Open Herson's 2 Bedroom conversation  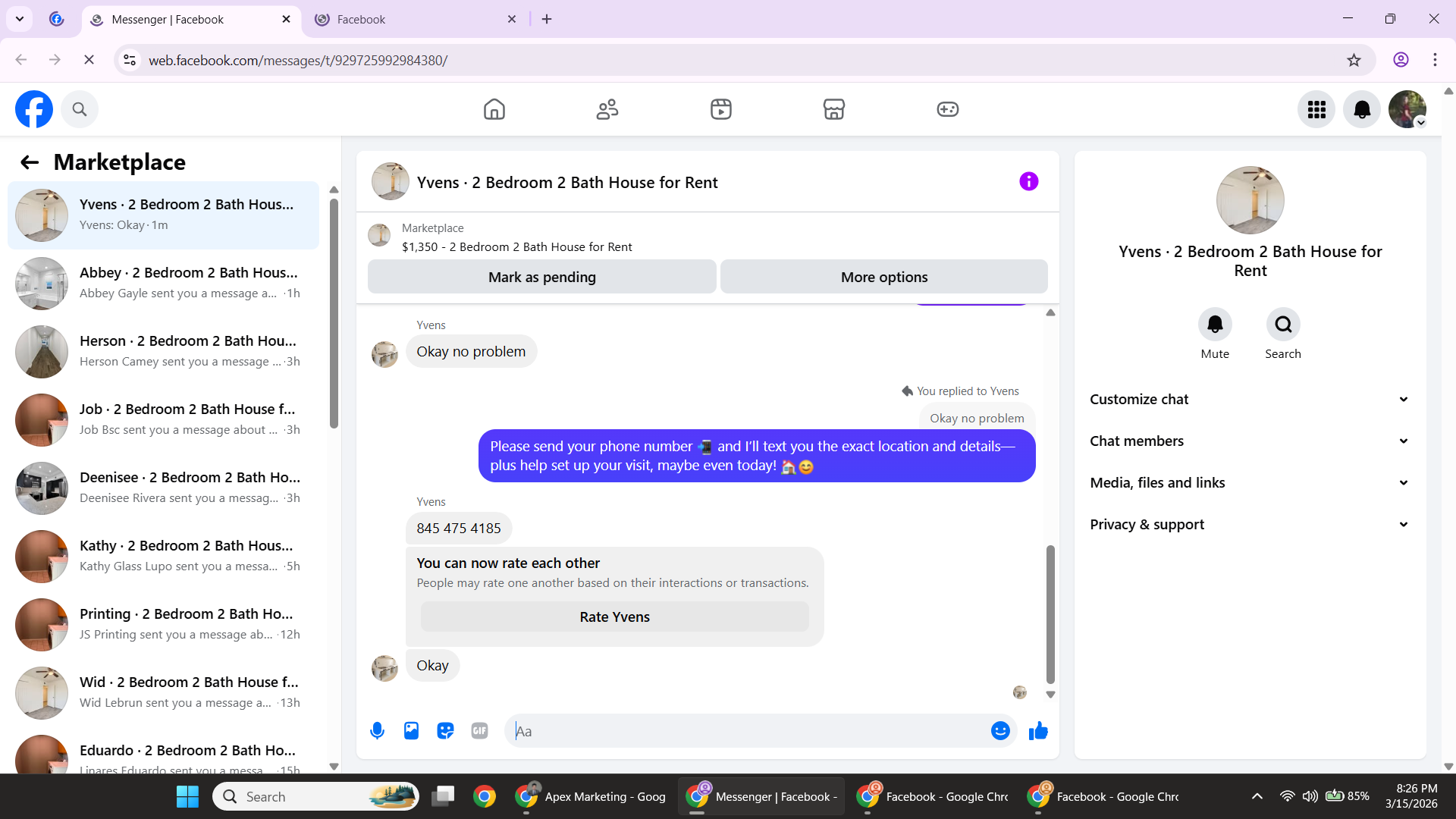pyautogui.click(x=163, y=351)
